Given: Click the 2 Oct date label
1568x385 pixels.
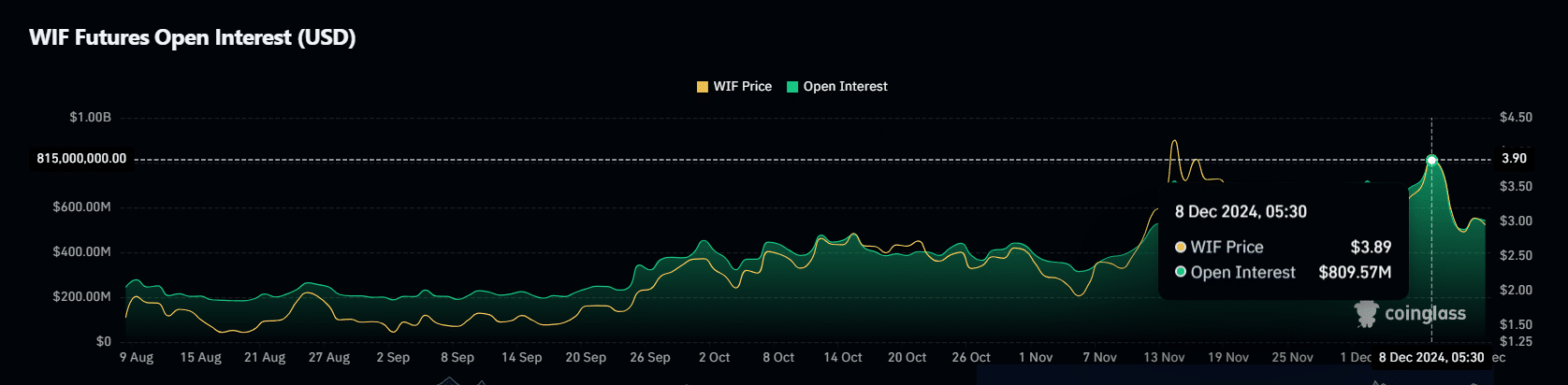Looking at the screenshot, I should click(x=714, y=357).
